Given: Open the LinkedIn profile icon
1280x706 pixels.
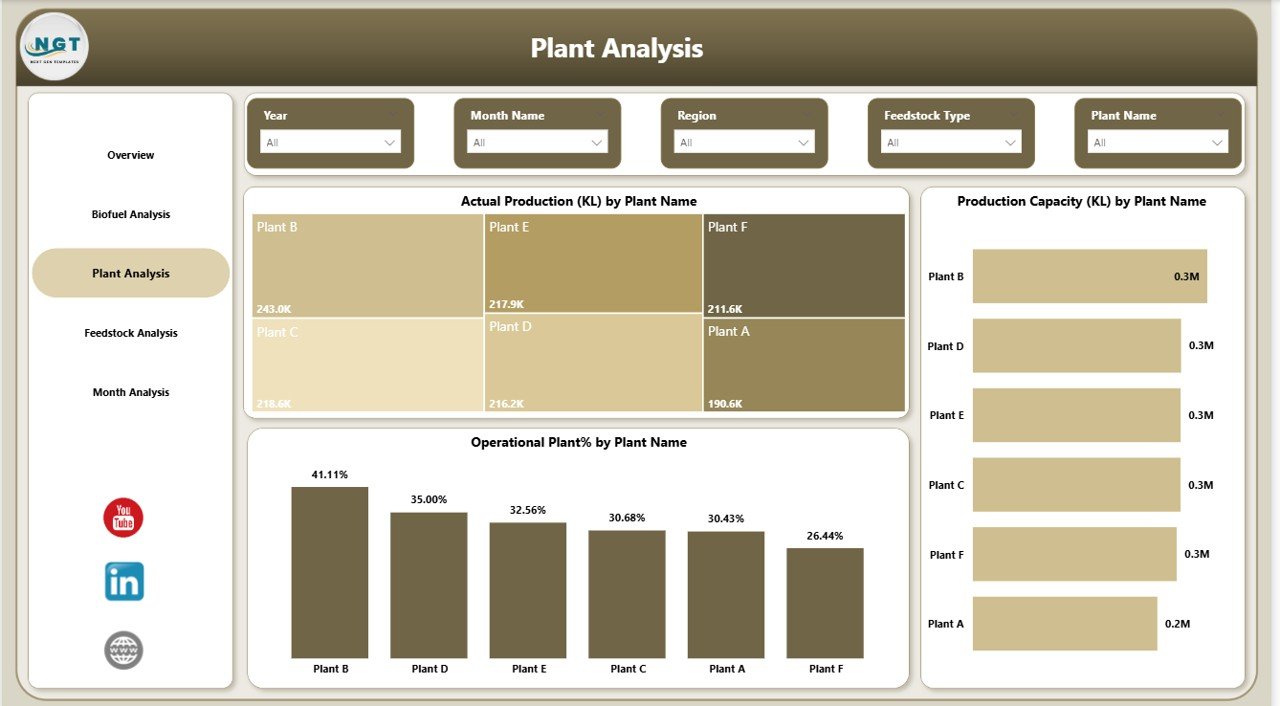Looking at the screenshot, I should click(x=122, y=581).
